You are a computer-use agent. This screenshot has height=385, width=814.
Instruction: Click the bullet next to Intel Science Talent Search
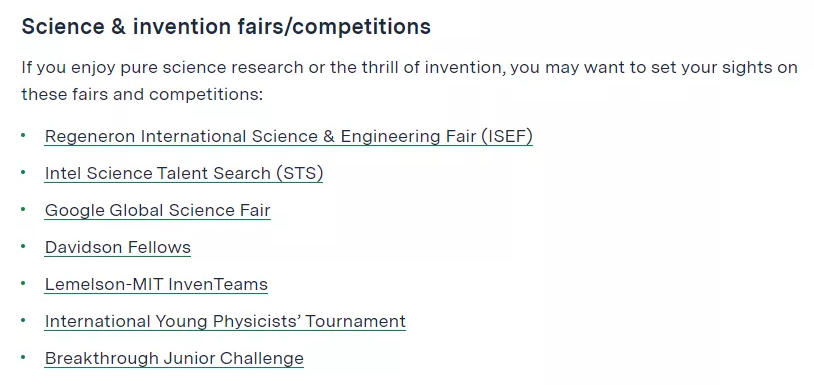pos(23,172)
